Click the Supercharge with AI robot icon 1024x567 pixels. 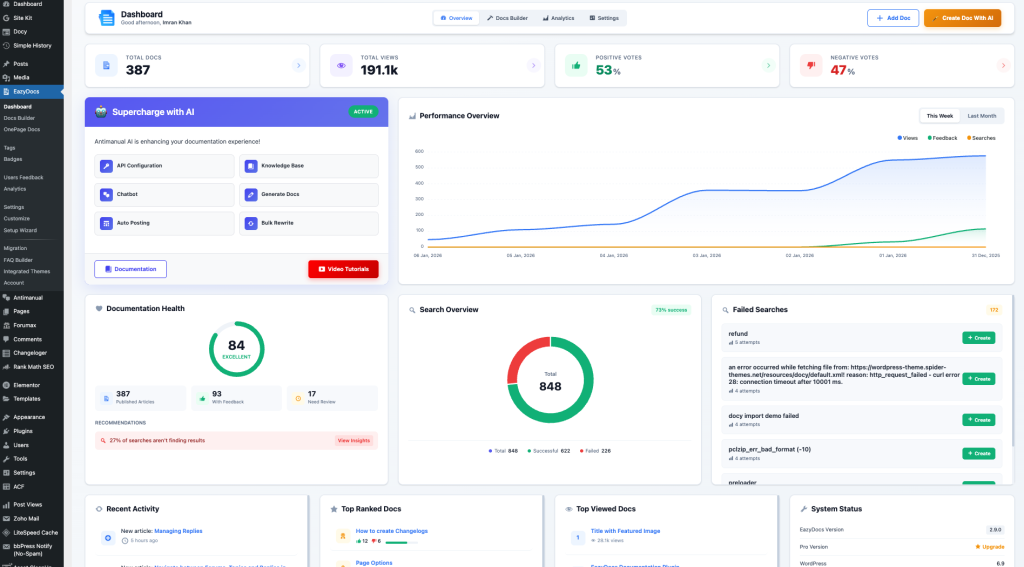coord(101,112)
